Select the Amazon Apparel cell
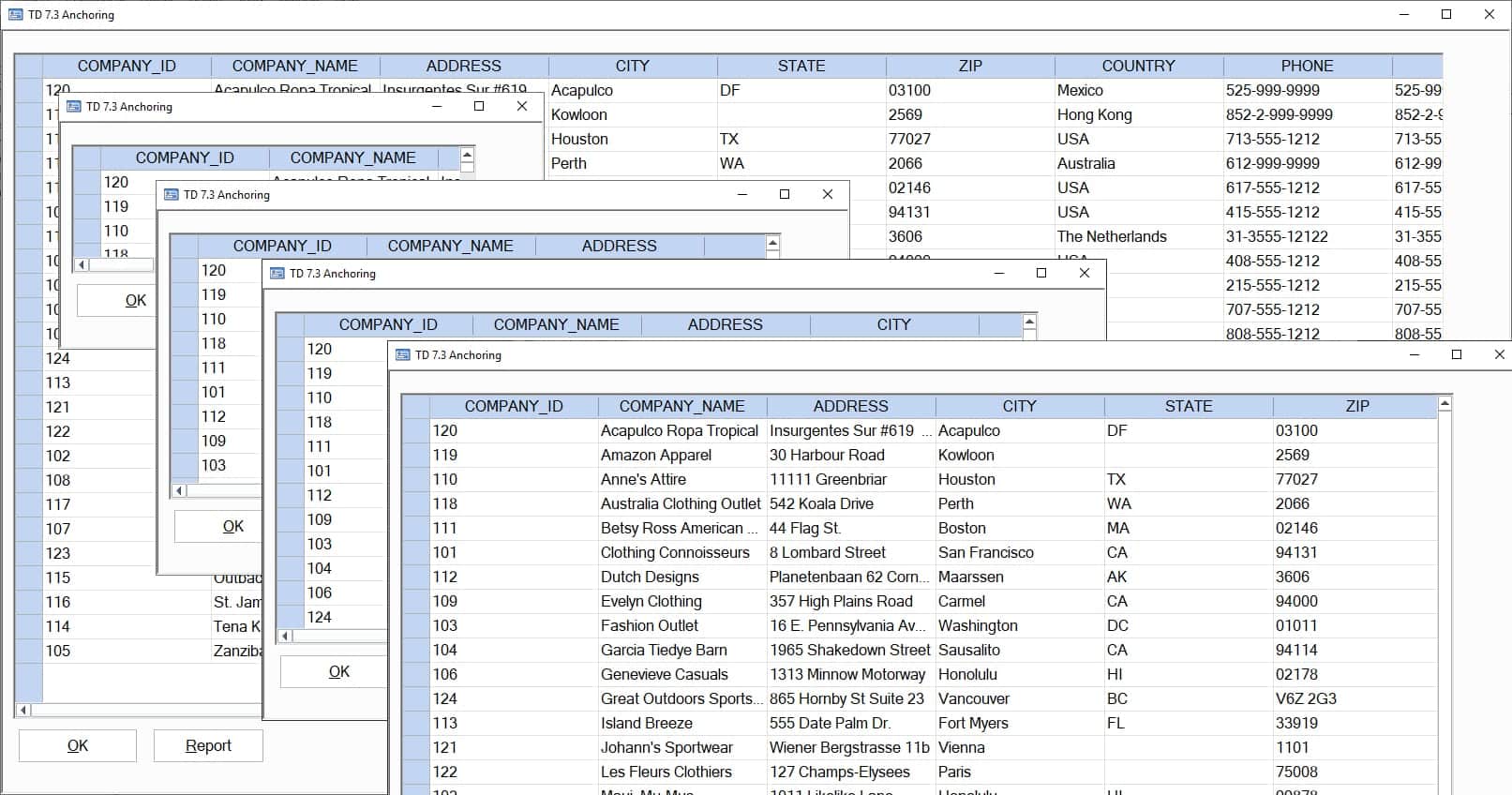The width and height of the screenshot is (1512, 795). pyautogui.click(x=656, y=455)
